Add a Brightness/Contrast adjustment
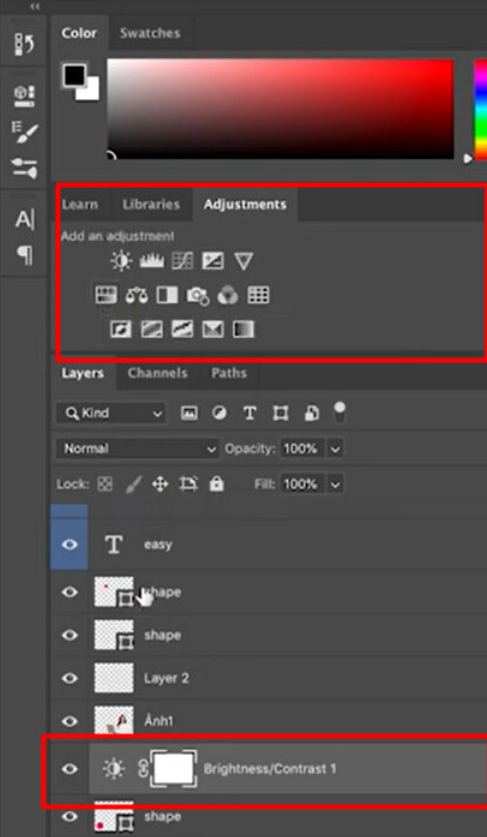The width and height of the screenshot is (487, 837). [x=121, y=261]
